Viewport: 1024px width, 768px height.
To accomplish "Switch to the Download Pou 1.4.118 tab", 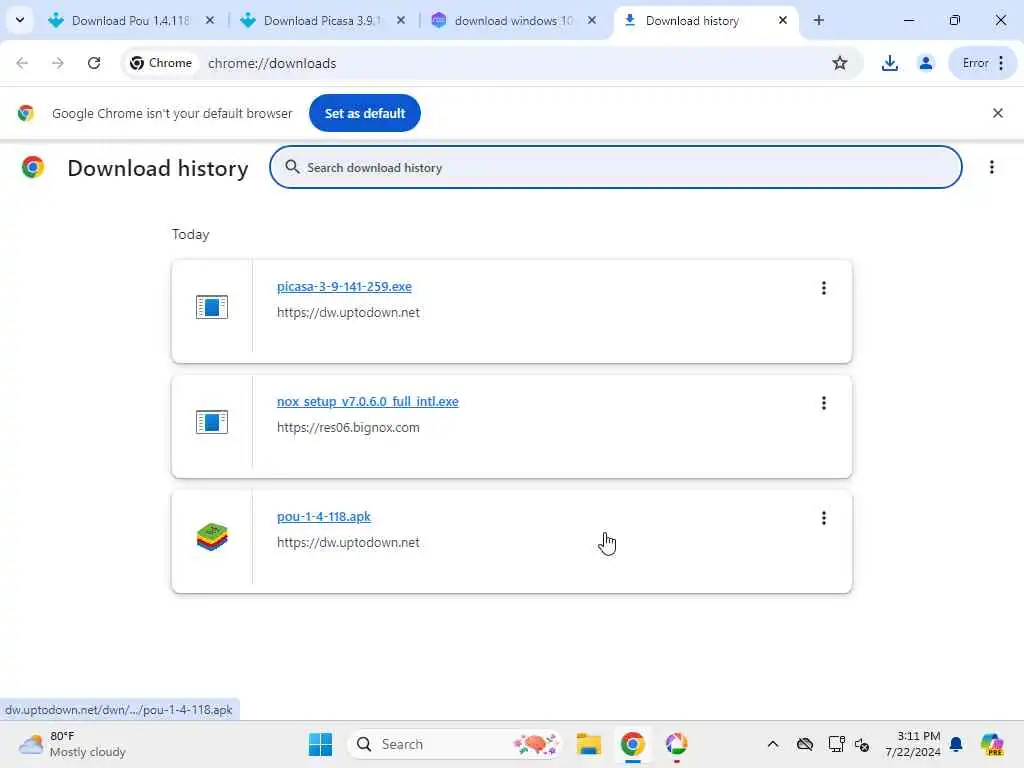I will pyautogui.click(x=130, y=20).
